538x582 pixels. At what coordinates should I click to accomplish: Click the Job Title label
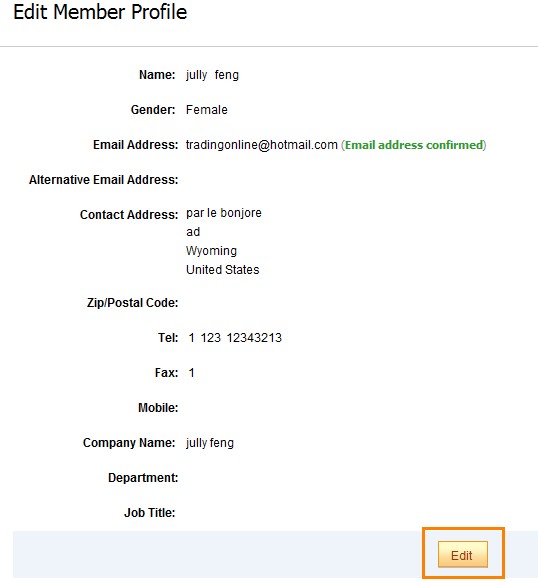point(150,513)
